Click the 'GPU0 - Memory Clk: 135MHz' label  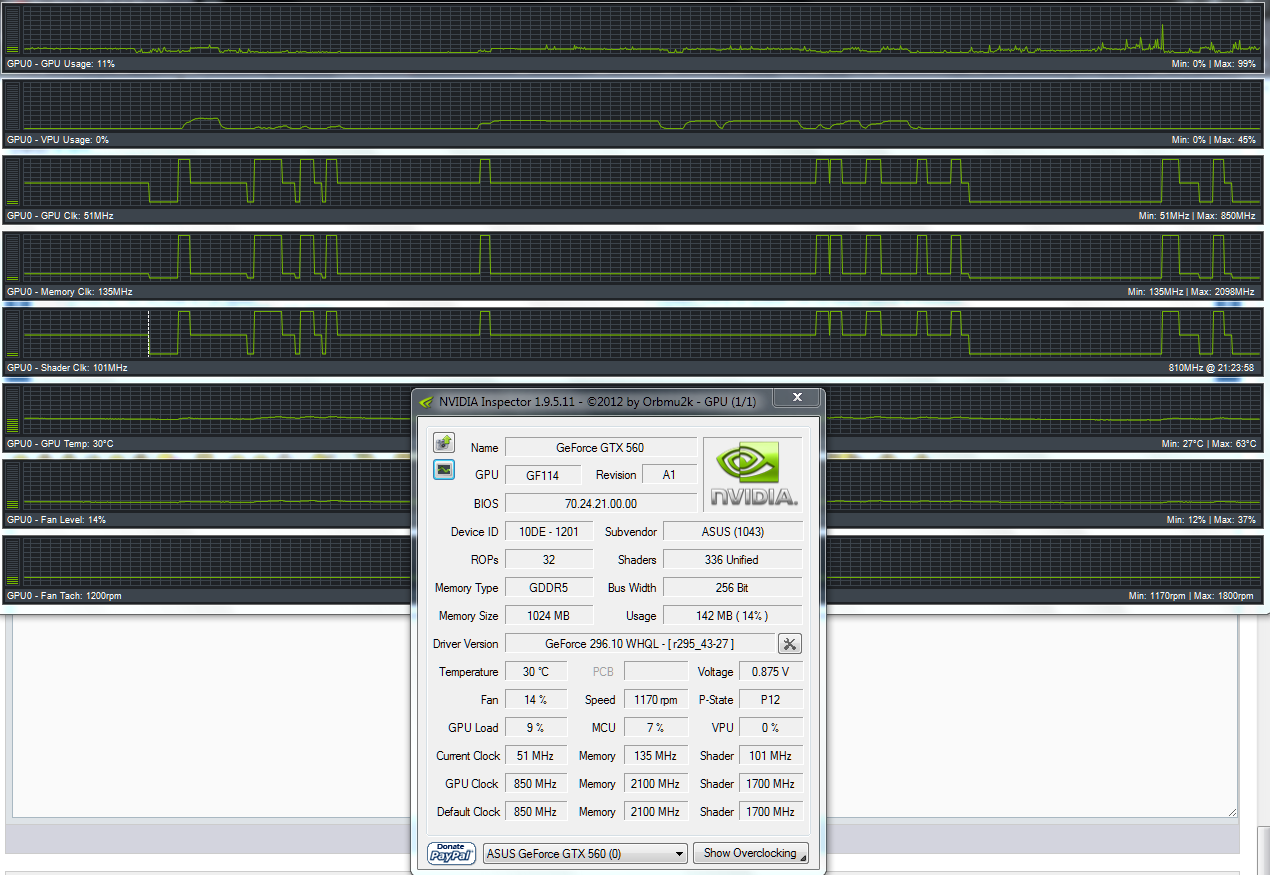coord(69,292)
